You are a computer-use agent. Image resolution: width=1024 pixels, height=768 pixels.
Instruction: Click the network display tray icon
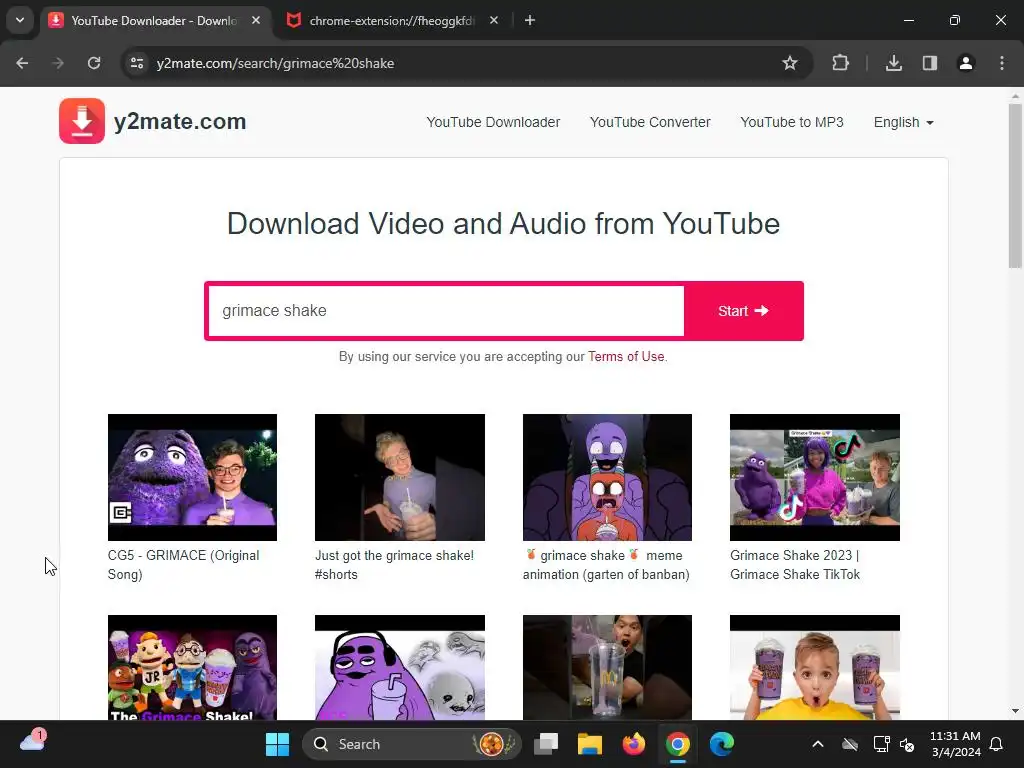pyautogui.click(x=882, y=744)
